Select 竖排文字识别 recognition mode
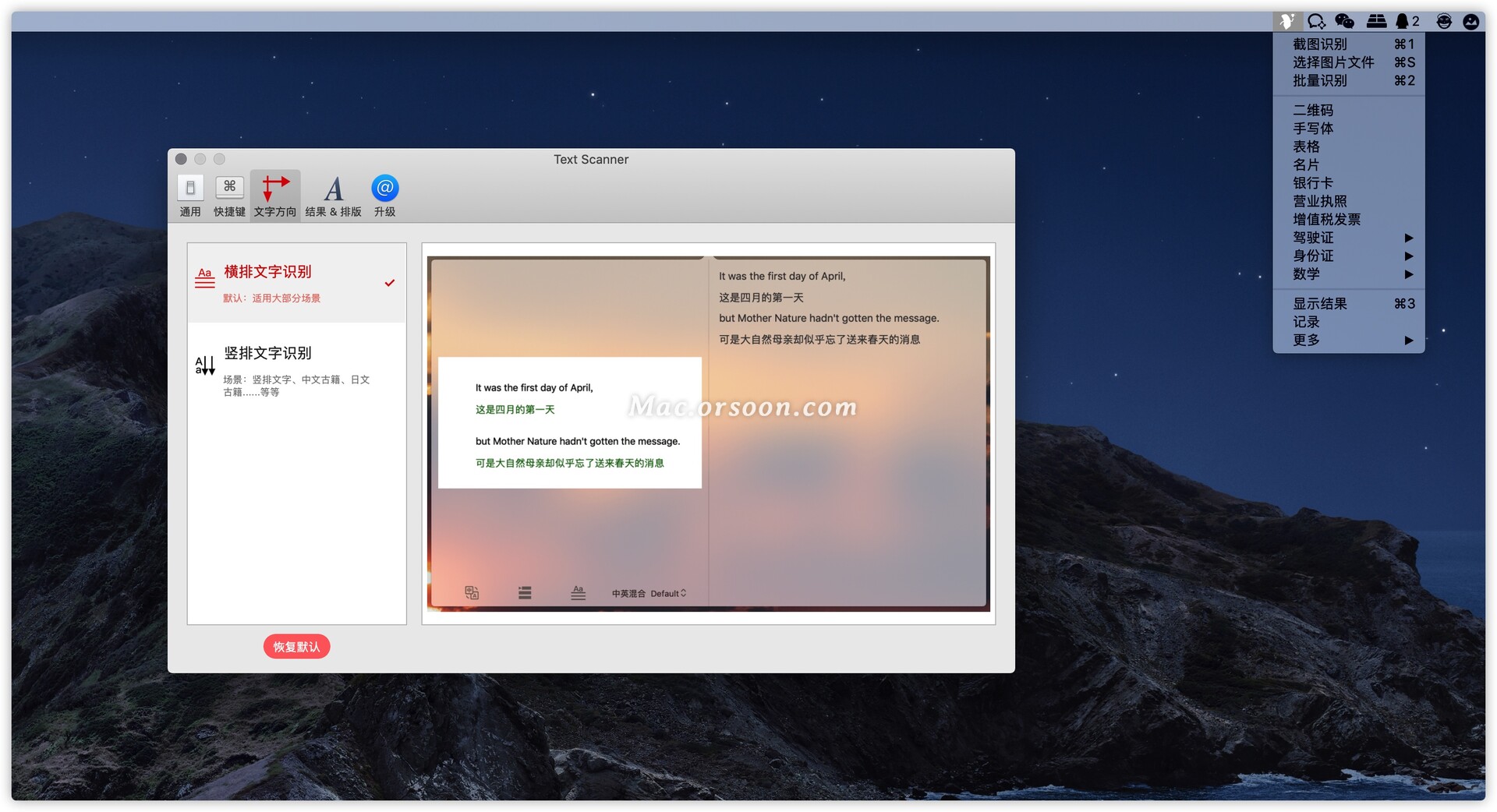 coord(296,370)
